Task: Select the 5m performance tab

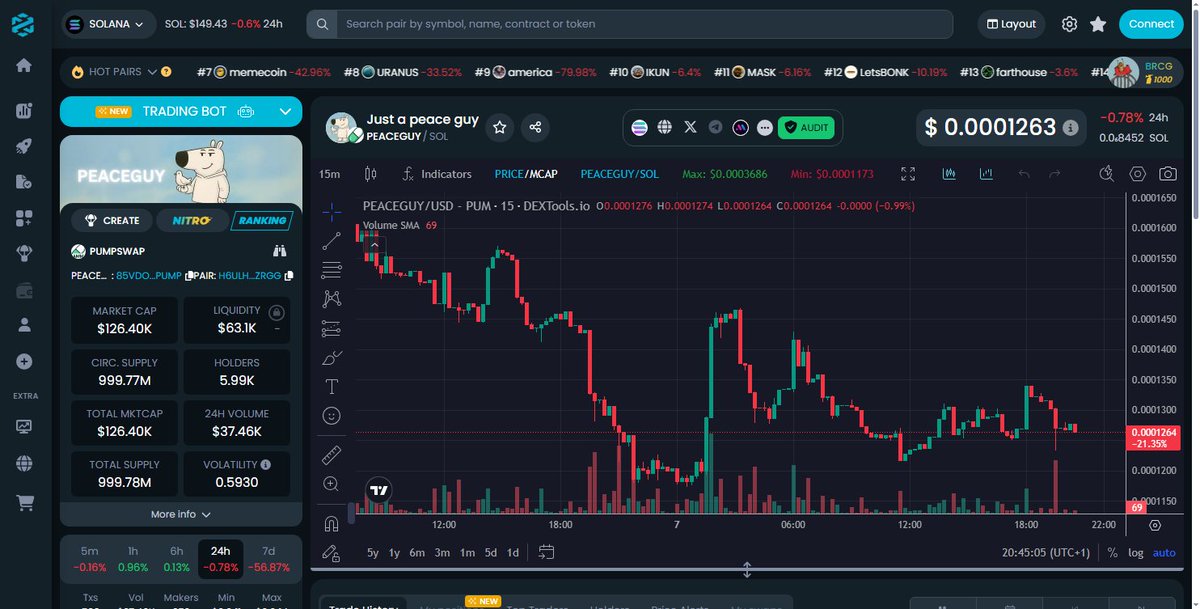Action: [x=90, y=558]
